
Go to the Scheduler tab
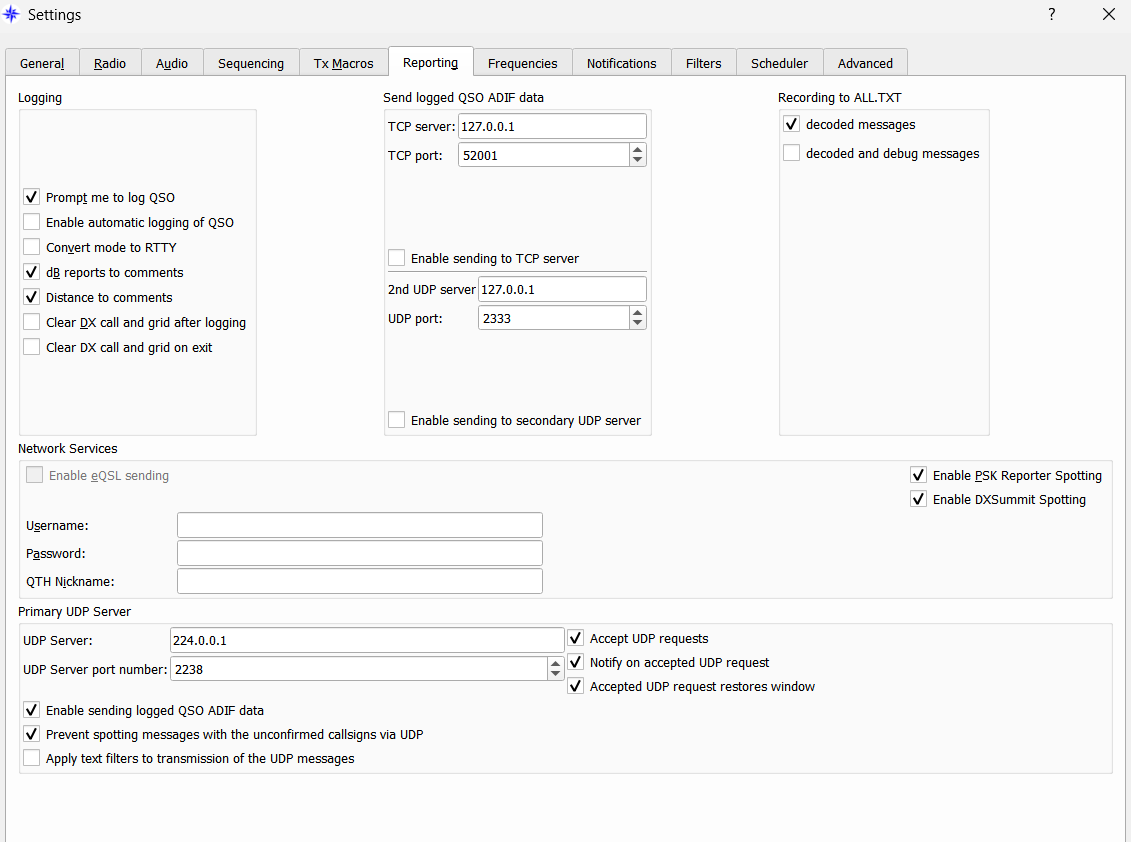(x=779, y=63)
